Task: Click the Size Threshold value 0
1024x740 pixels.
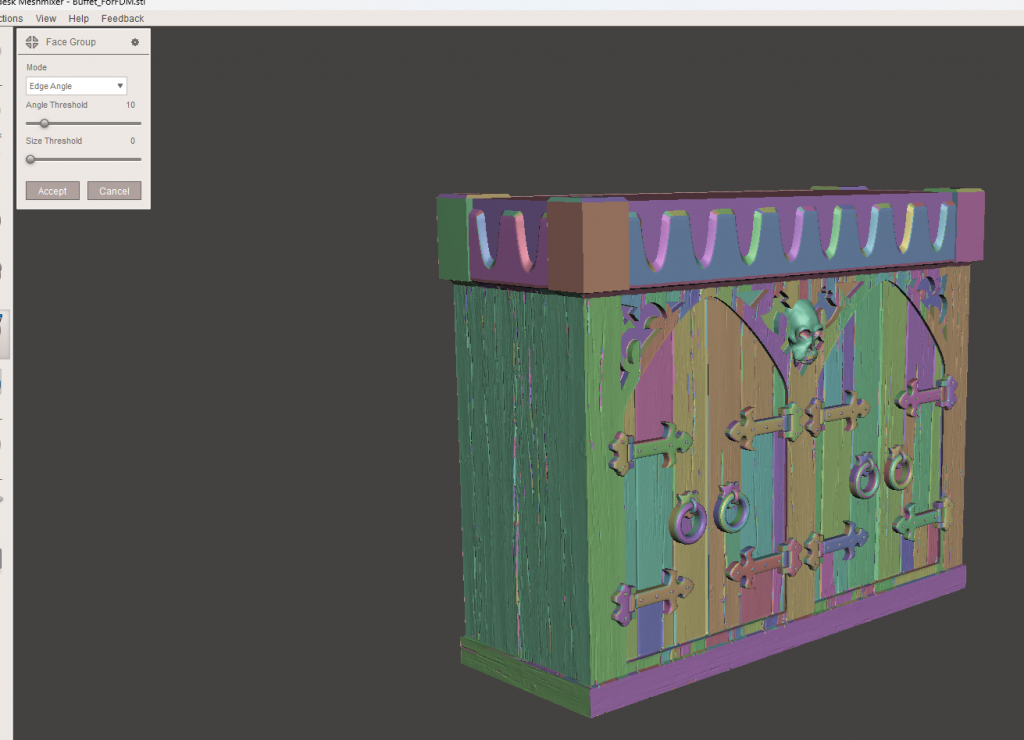Action: pos(132,141)
